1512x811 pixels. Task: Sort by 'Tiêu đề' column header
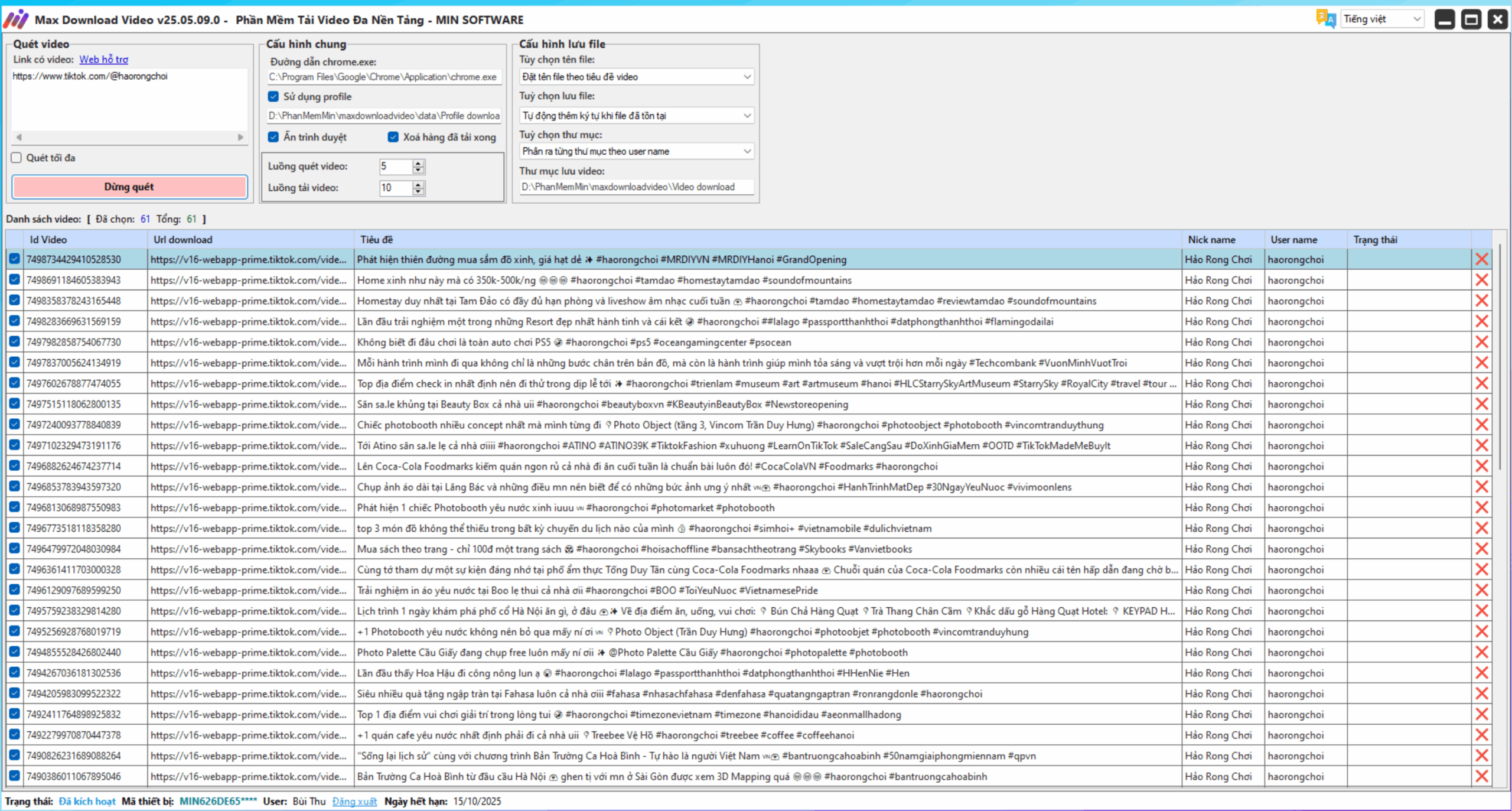[x=768, y=239]
